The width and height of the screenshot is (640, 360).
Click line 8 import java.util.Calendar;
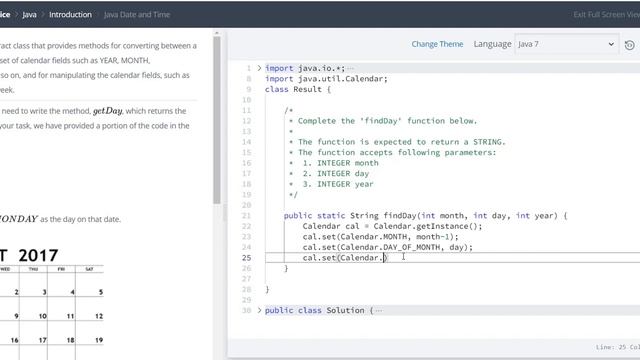point(326,79)
